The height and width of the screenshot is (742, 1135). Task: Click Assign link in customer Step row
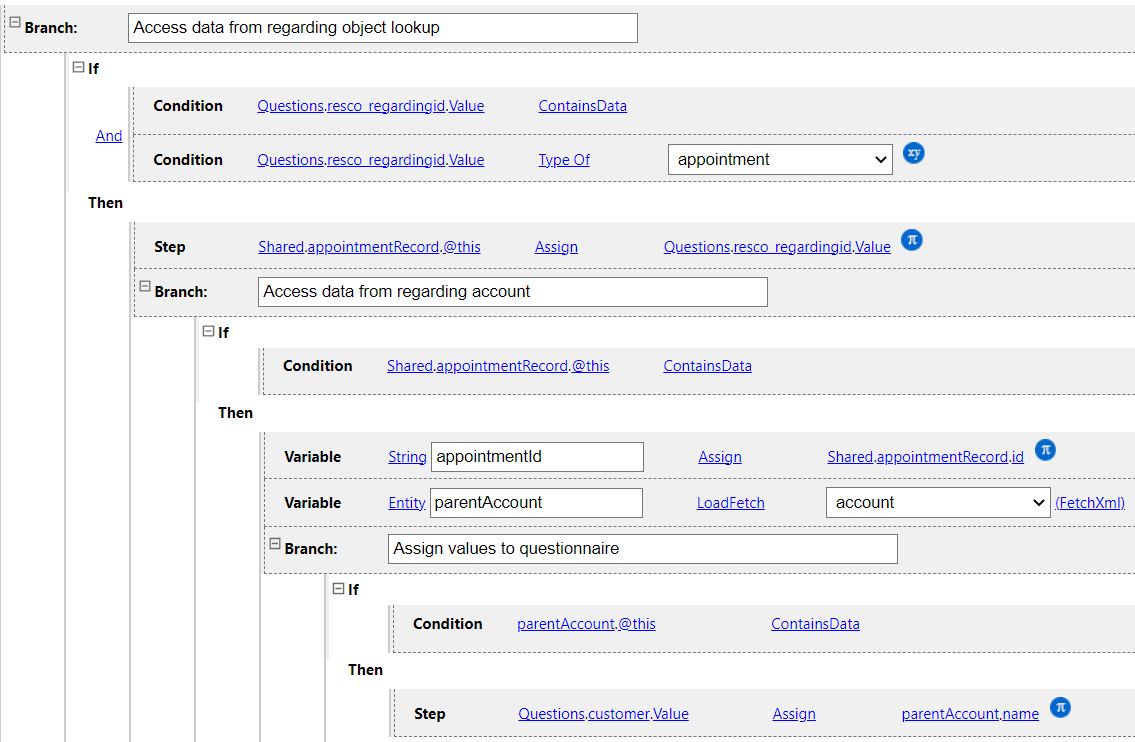(x=793, y=714)
